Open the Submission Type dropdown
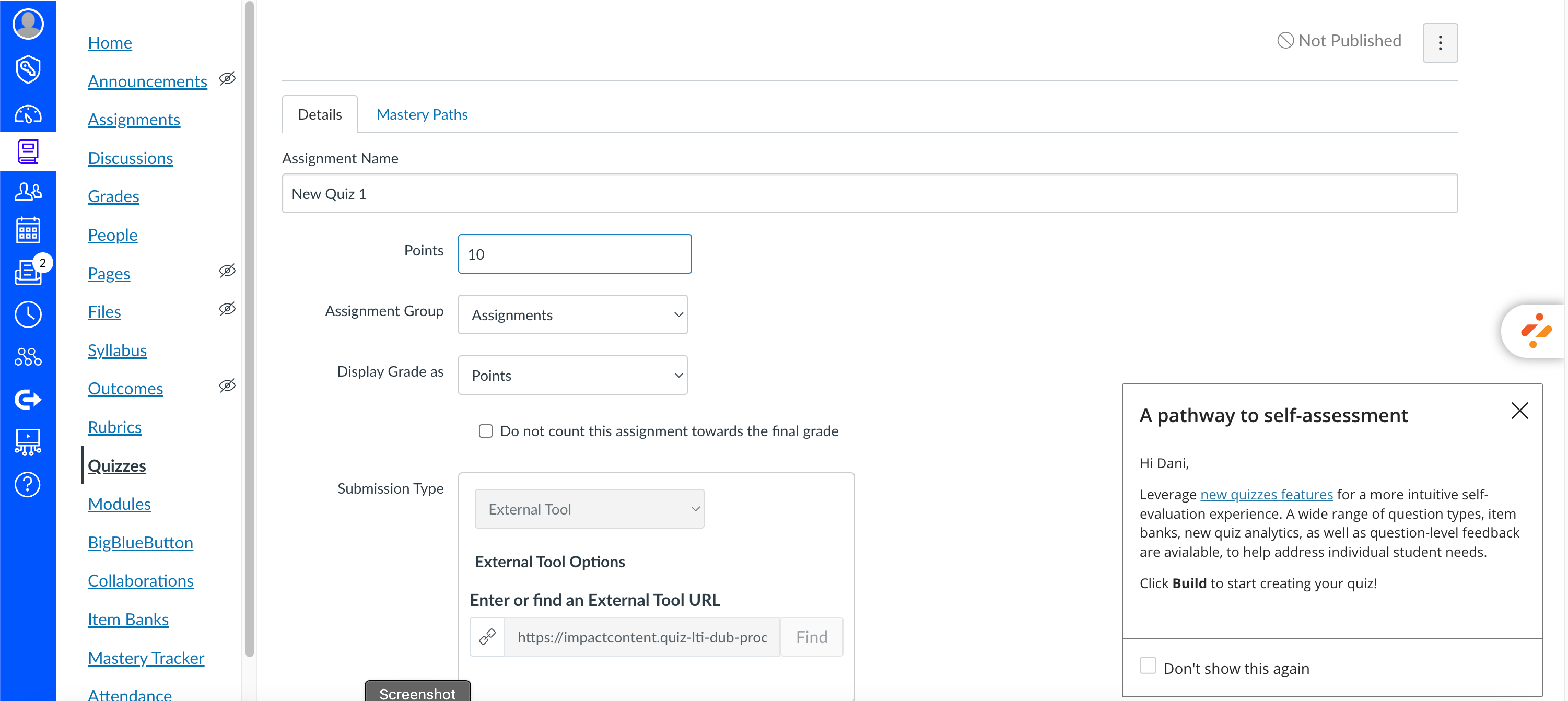Screen dimensions: 1568x701 click(589, 509)
